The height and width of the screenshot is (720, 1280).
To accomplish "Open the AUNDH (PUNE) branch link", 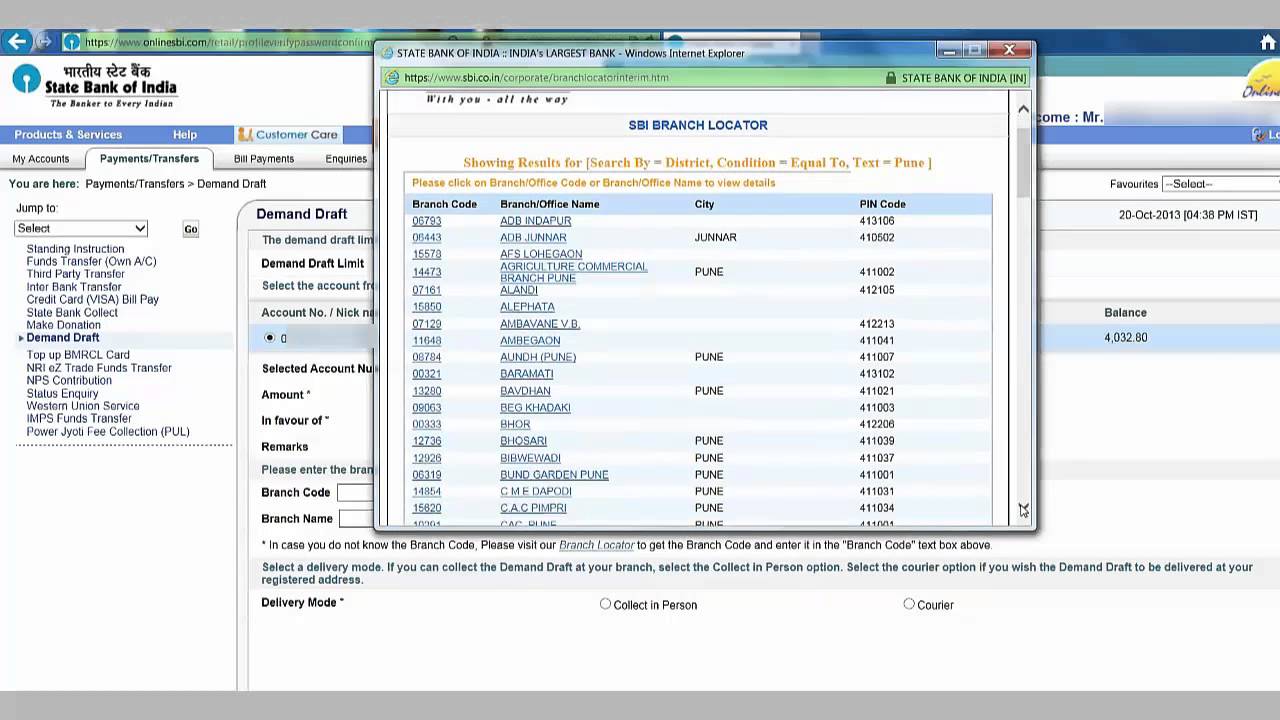I will pyautogui.click(x=538, y=357).
